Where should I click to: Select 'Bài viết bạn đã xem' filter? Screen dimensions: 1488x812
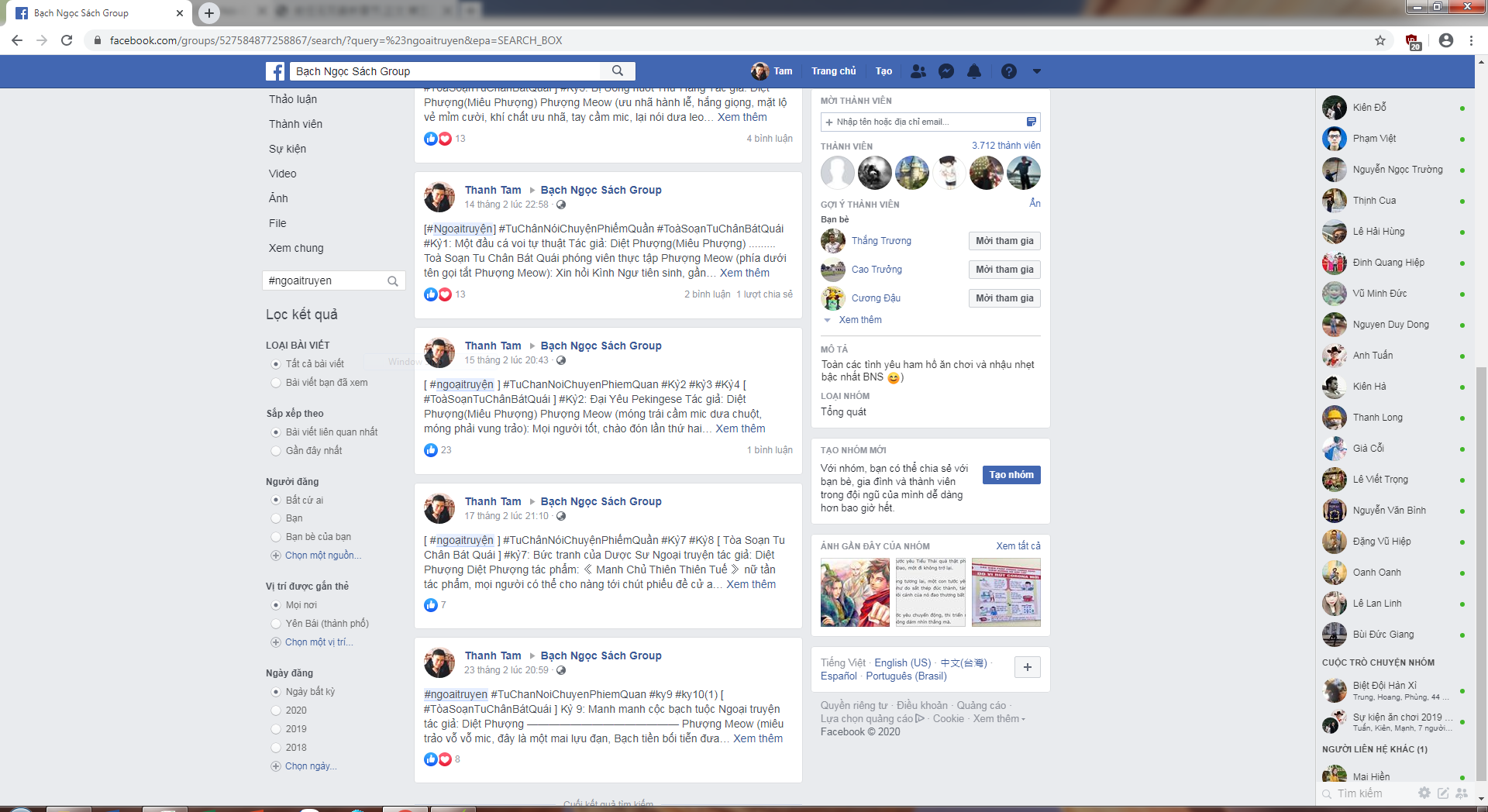(x=276, y=383)
